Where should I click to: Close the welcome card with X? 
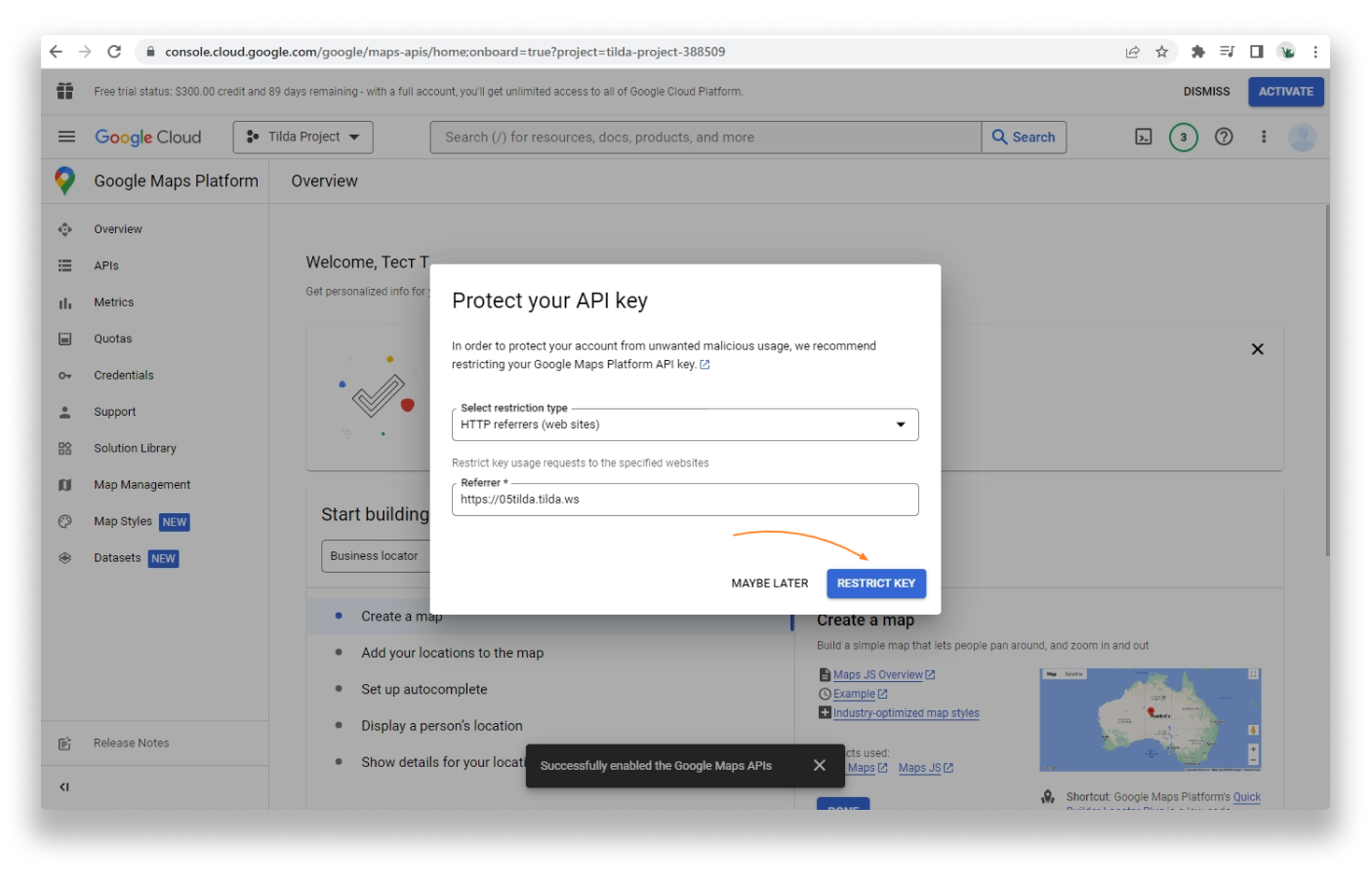coord(1257,349)
